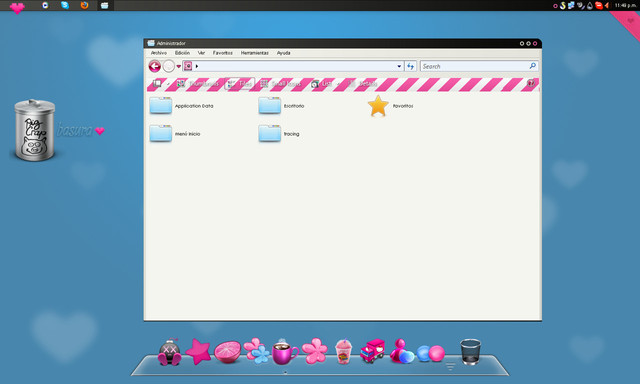Select the Application Data folder

pos(181,106)
